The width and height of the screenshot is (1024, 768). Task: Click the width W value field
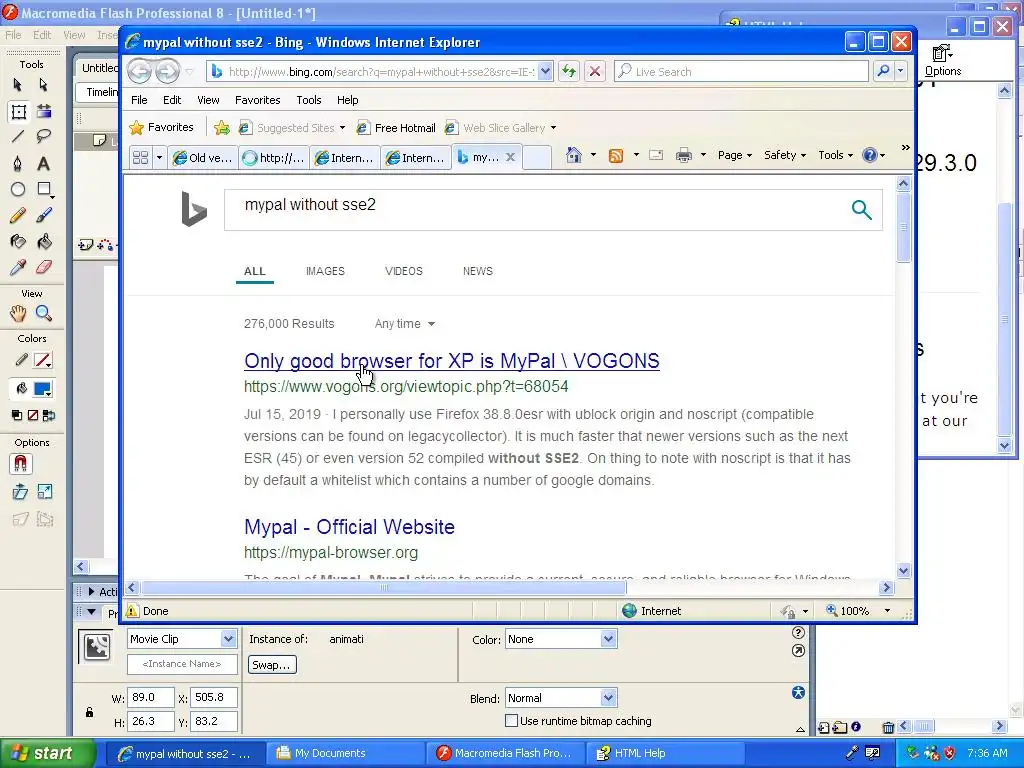tap(150, 697)
